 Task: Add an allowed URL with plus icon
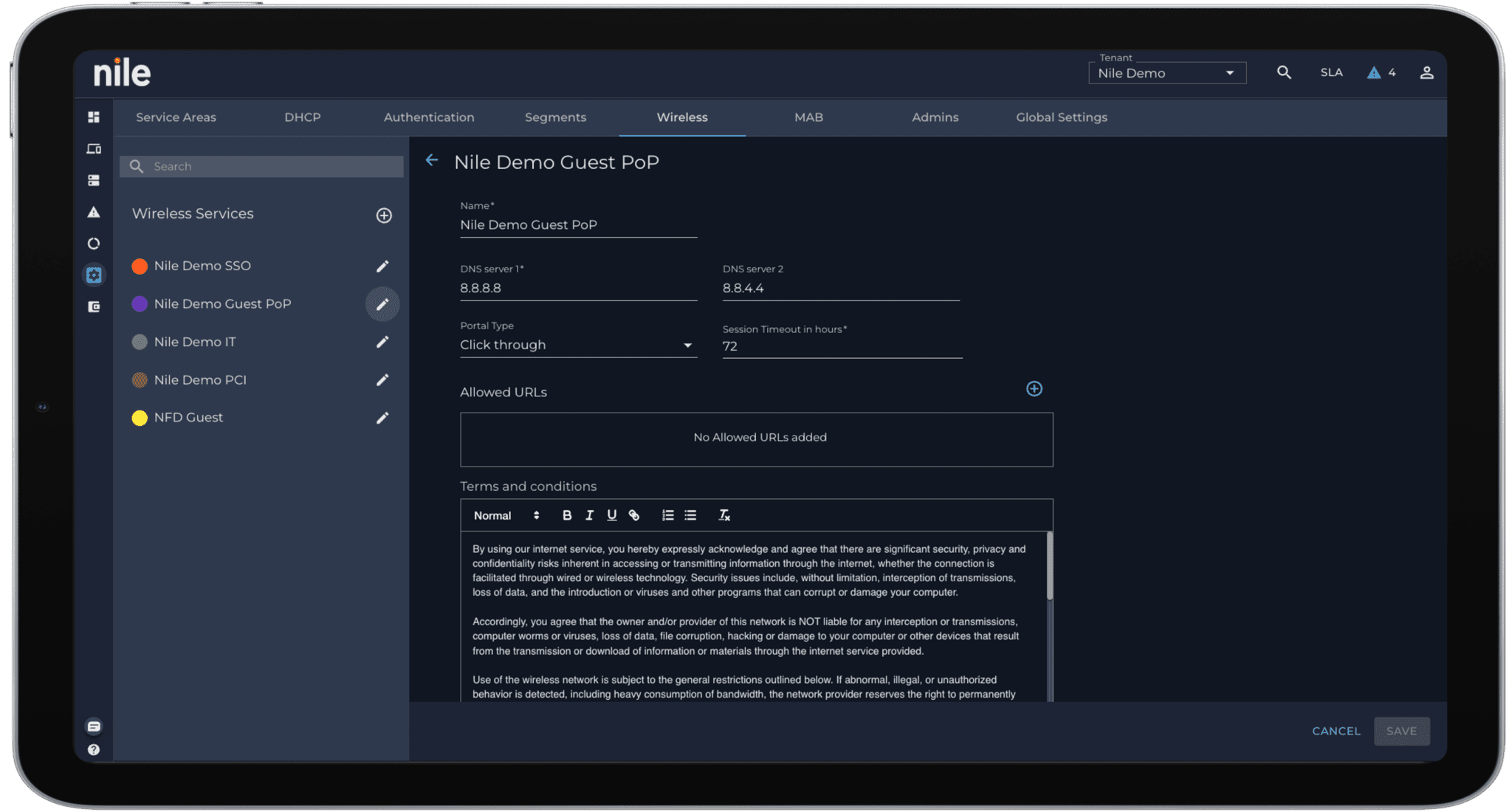click(1034, 389)
